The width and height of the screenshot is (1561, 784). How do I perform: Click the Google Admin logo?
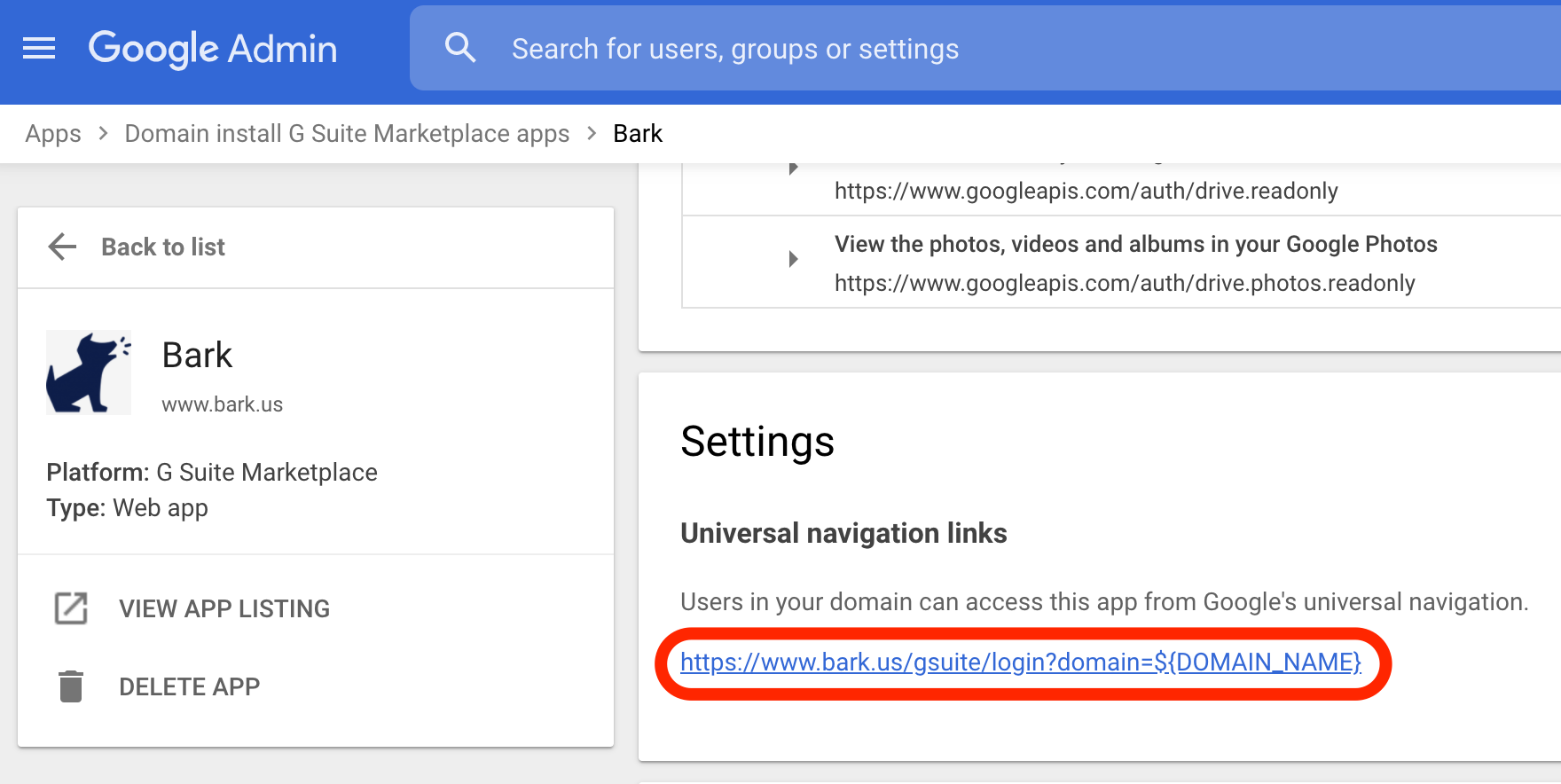tap(213, 49)
